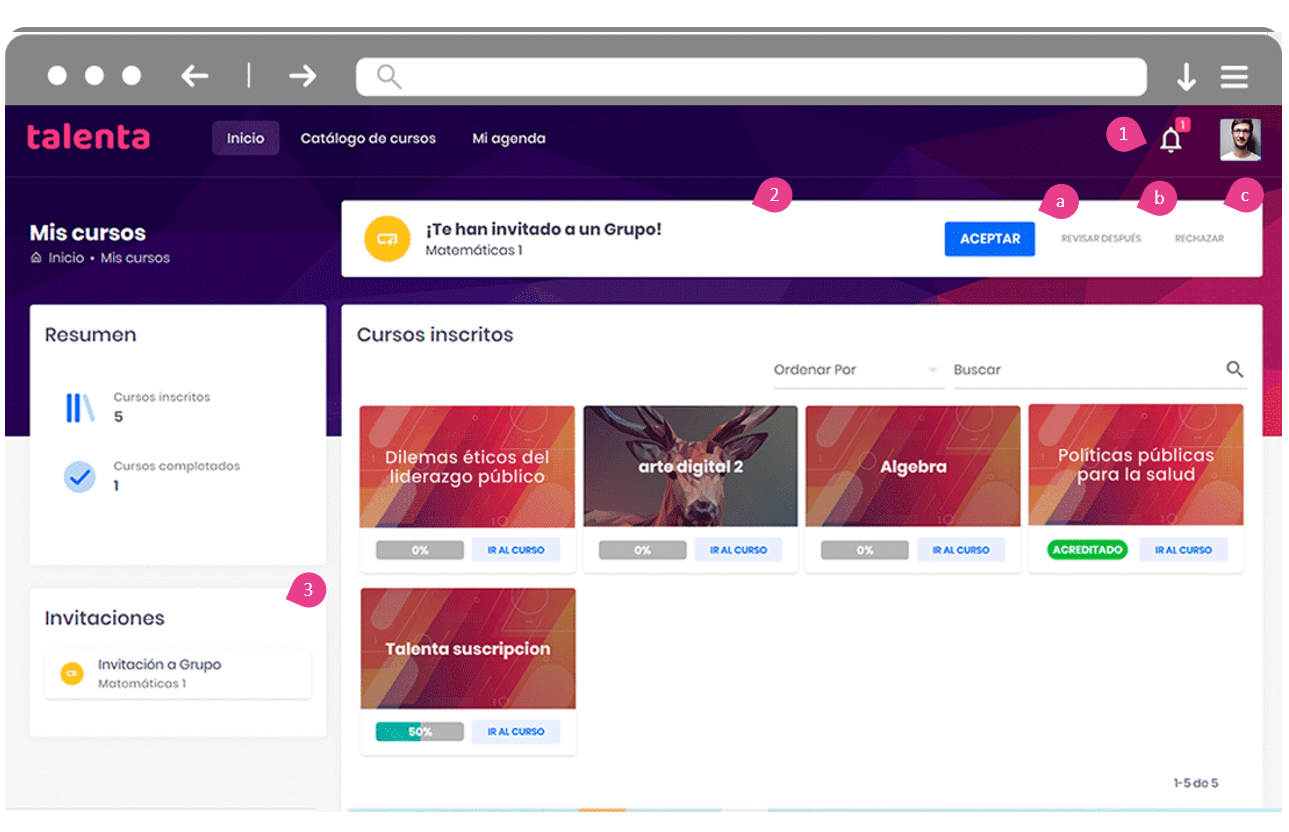This screenshot has width=1289, height=832.
Task: Click ACEPTAR to join the Matemáticas 1 group
Action: click(x=989, y=238)
